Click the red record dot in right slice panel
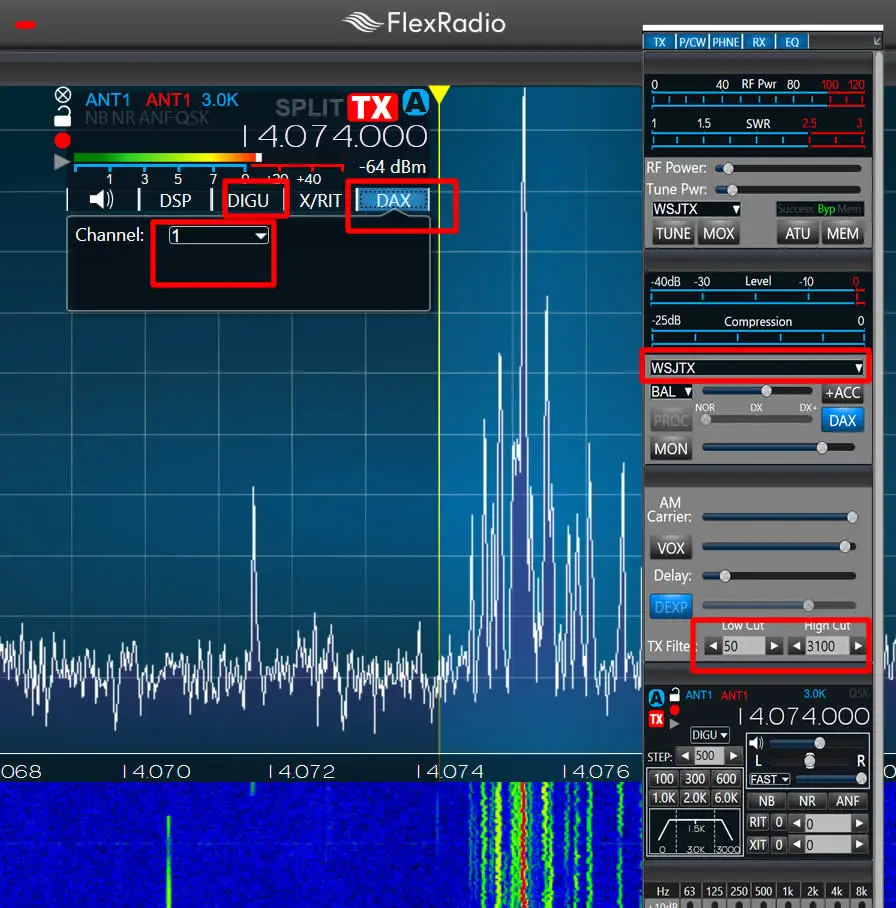This screenshot has height=908, width=896. (x=674, y=710)
